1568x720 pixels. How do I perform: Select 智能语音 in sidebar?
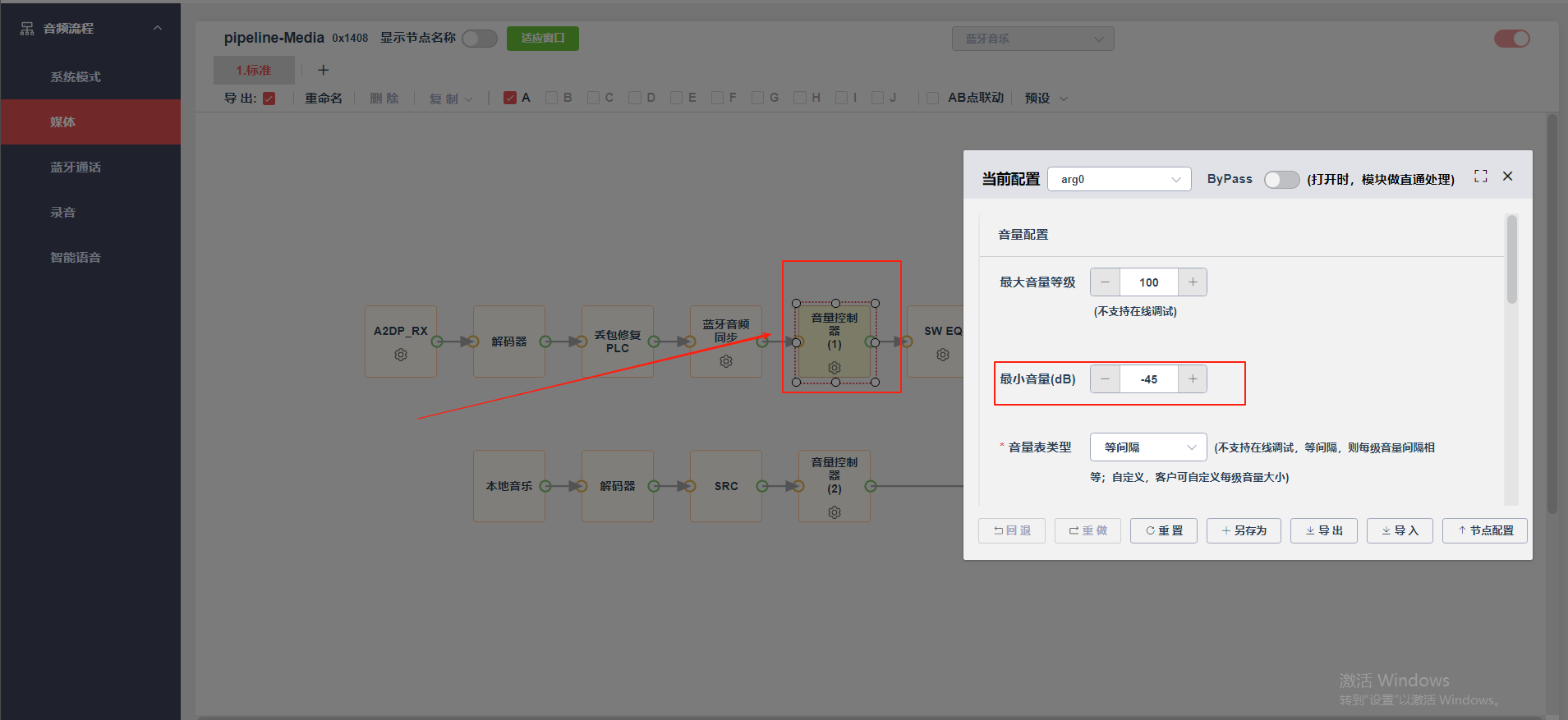click(90, 258)
